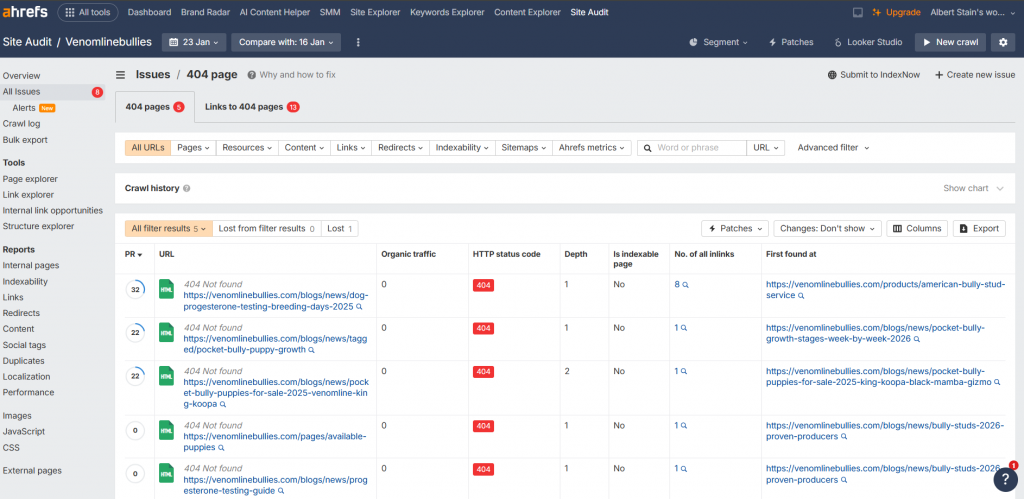Open the URL search scope dropdown
This screenshot has width=1024, height=499.
click(765, 148)
